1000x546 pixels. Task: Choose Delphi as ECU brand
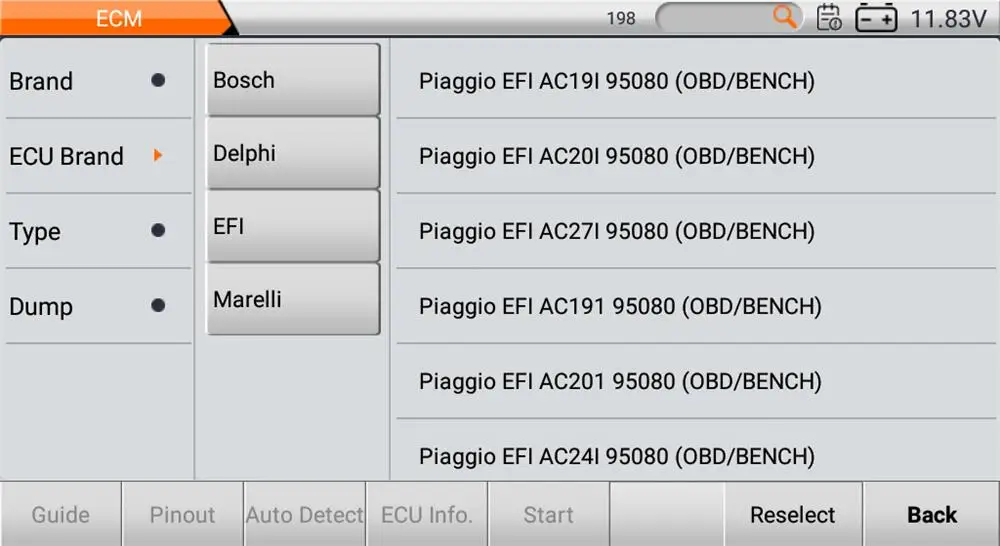(293, 154)
